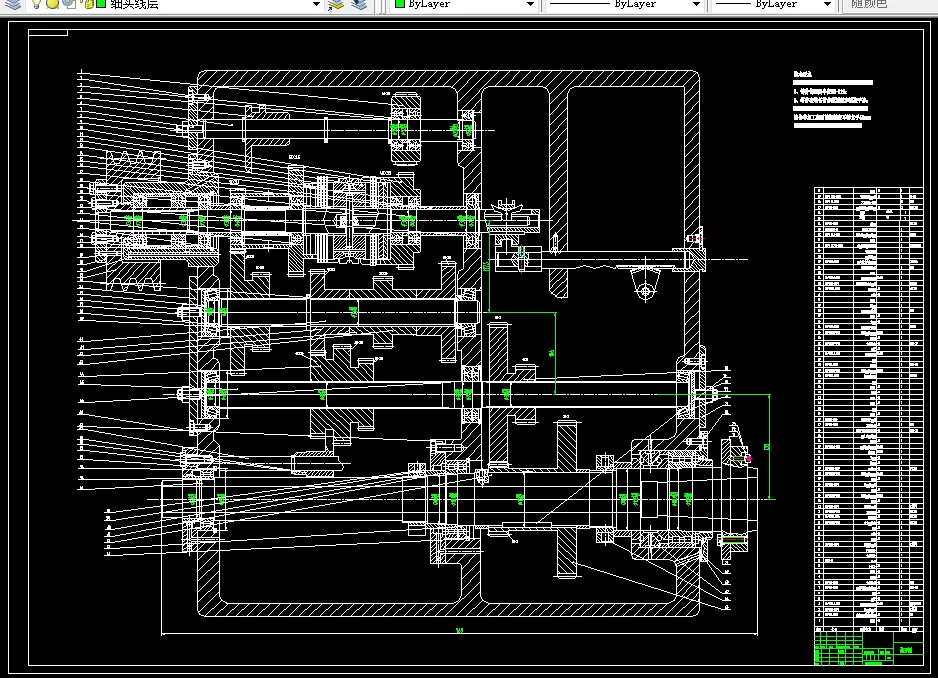Open the Layer Properties Manager icon
Screen dimensions: 938x678
(12, 5)
